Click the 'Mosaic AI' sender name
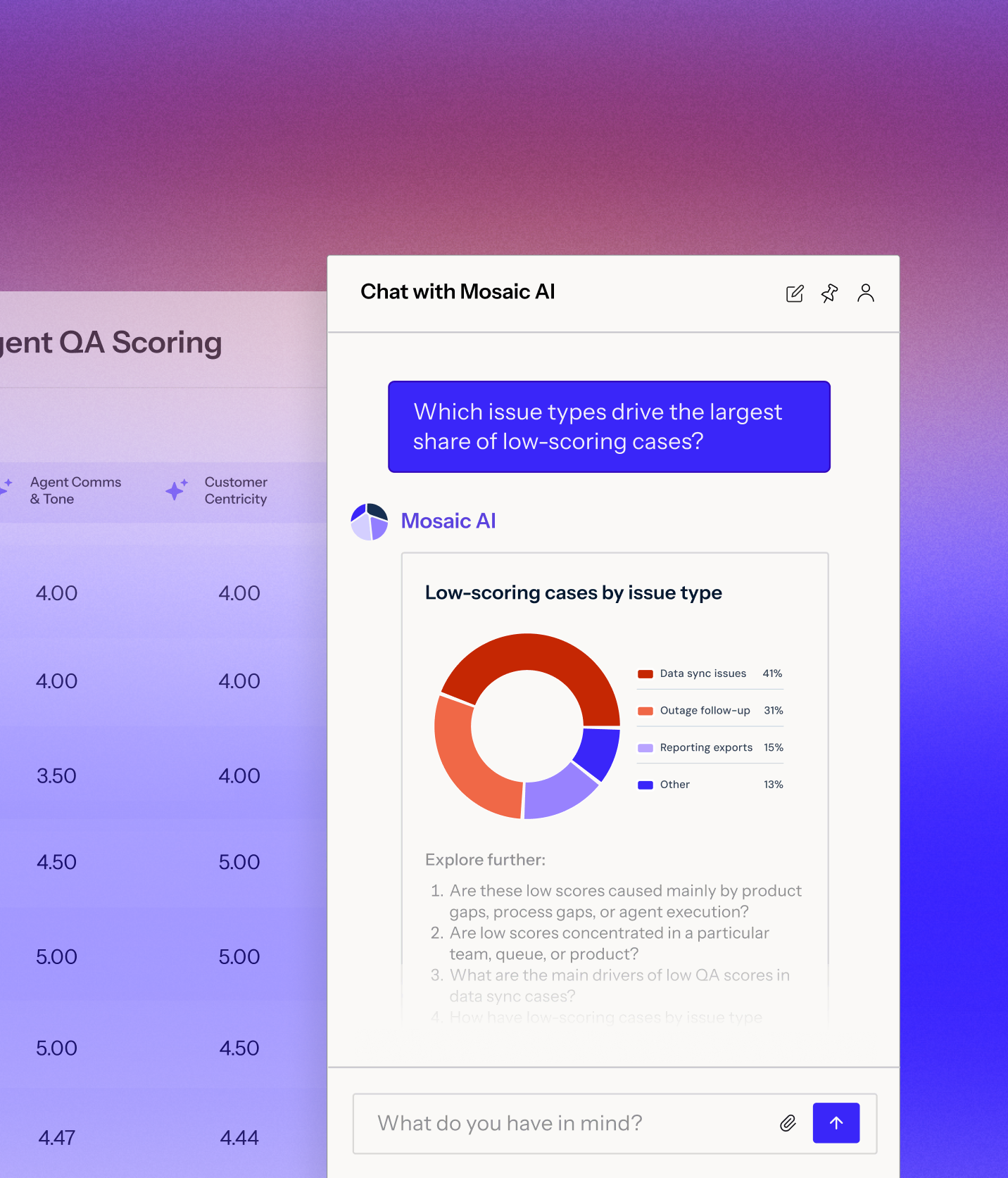 (x=448, y=521)
